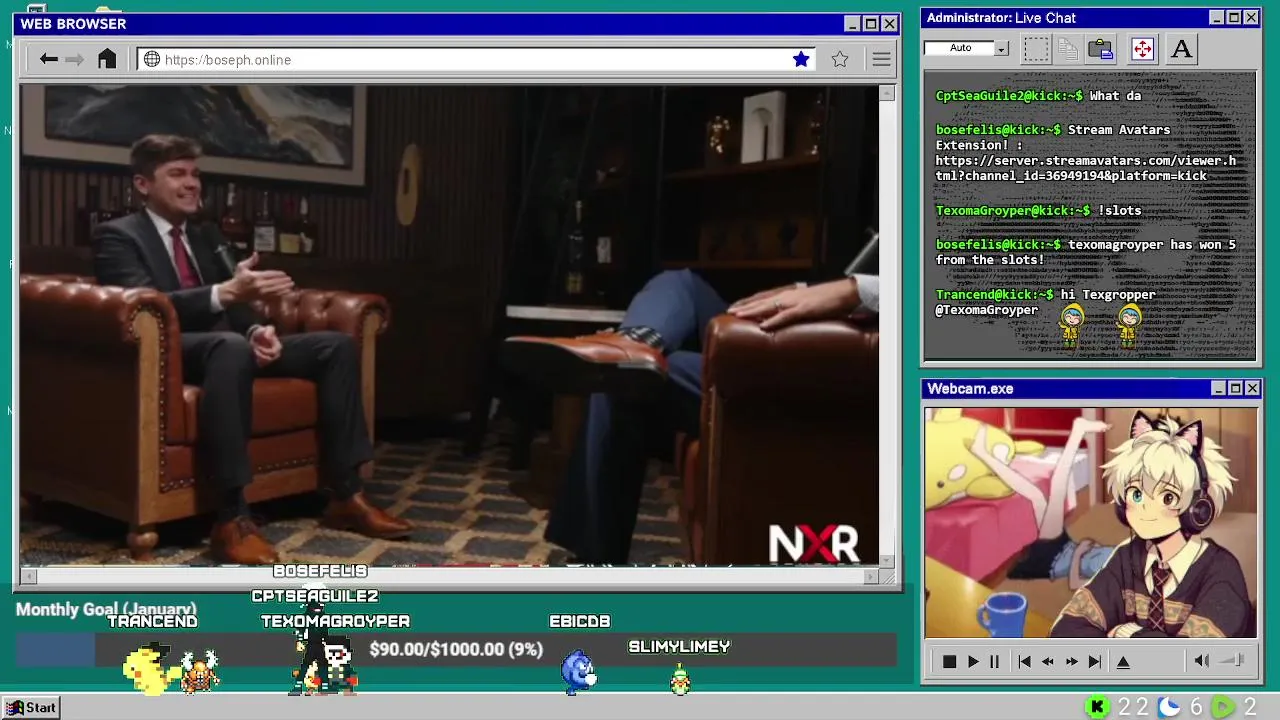
Task: Skip to previous track in Webcam.exe
Action: (x=1024, y=661)
